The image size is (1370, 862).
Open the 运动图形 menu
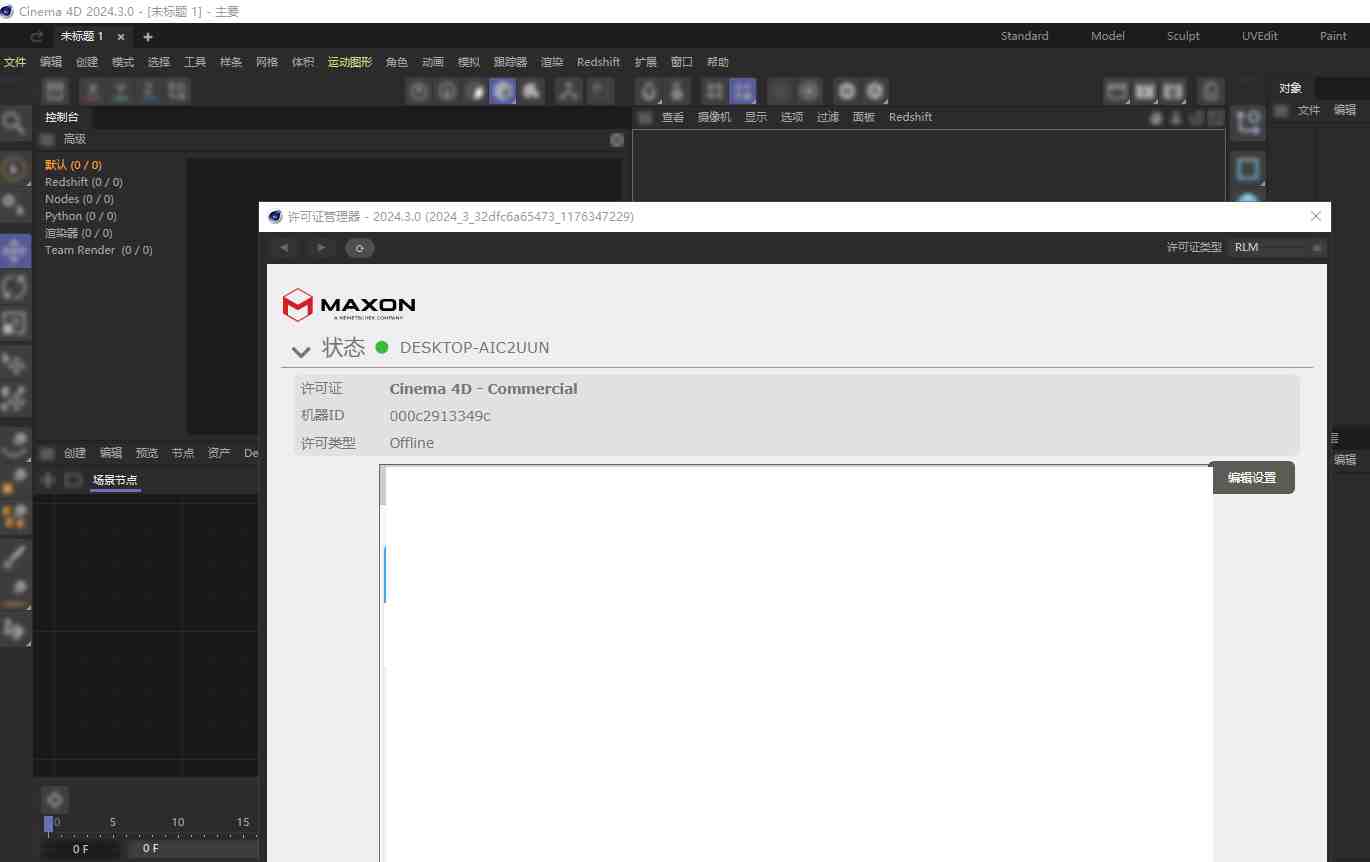pyautogui.click(x=349, y=61)
